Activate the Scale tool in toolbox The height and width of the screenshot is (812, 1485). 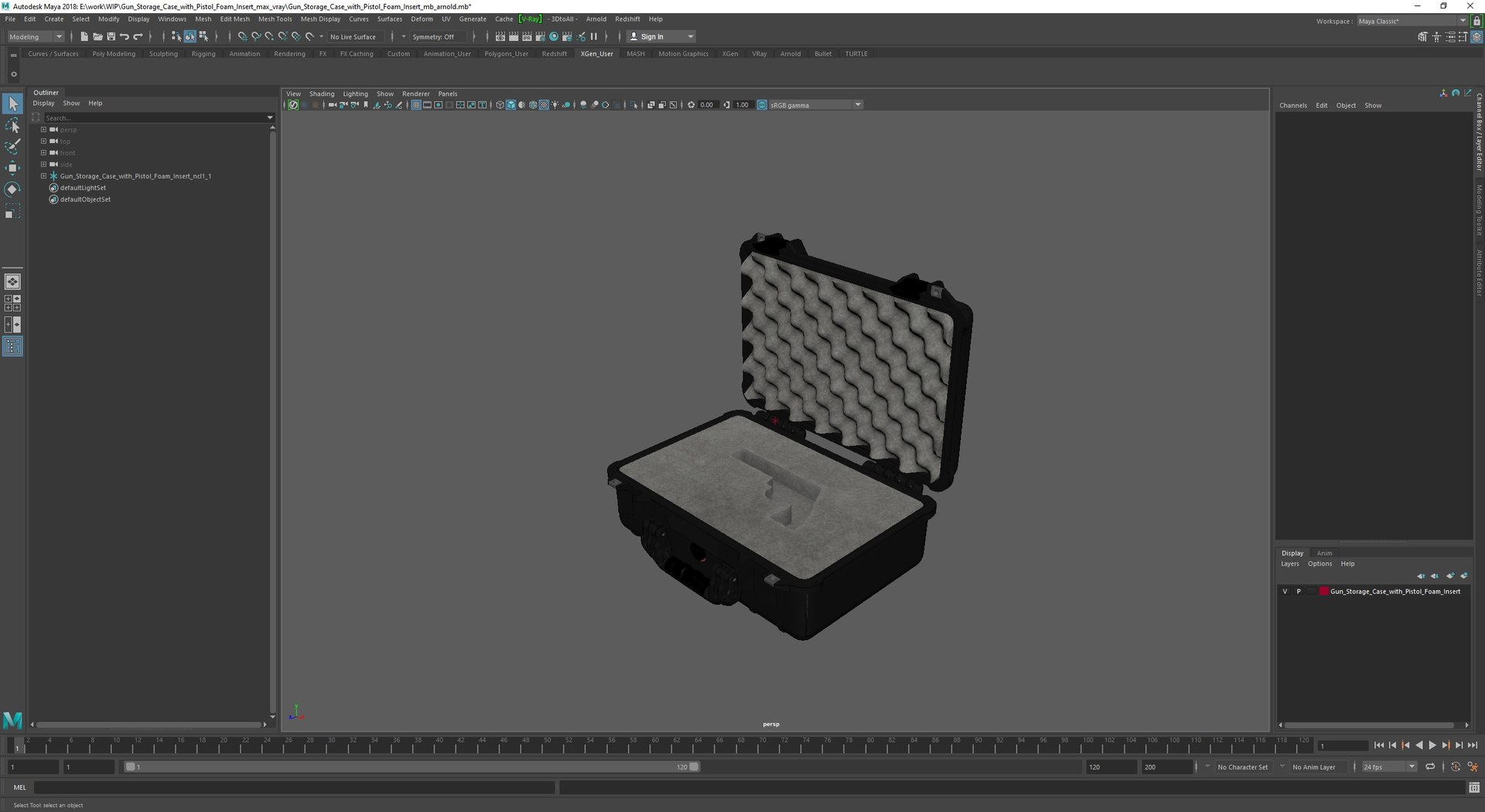(12, 211)
